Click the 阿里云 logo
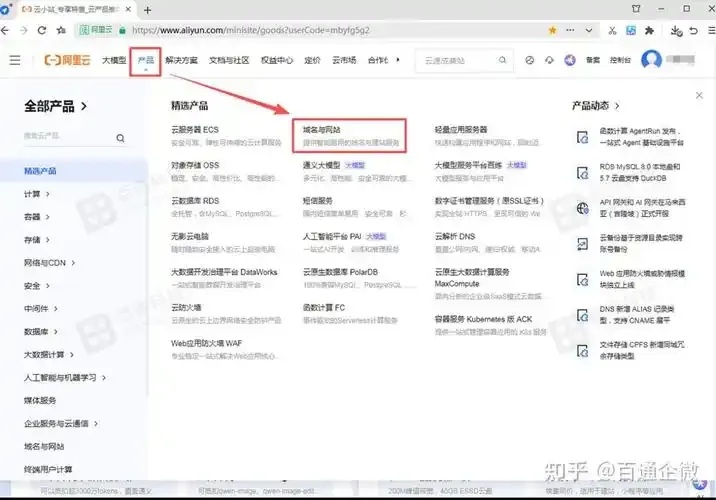Image resolution: width=716 pixels, height=500 pixels. tap(67, 60)
